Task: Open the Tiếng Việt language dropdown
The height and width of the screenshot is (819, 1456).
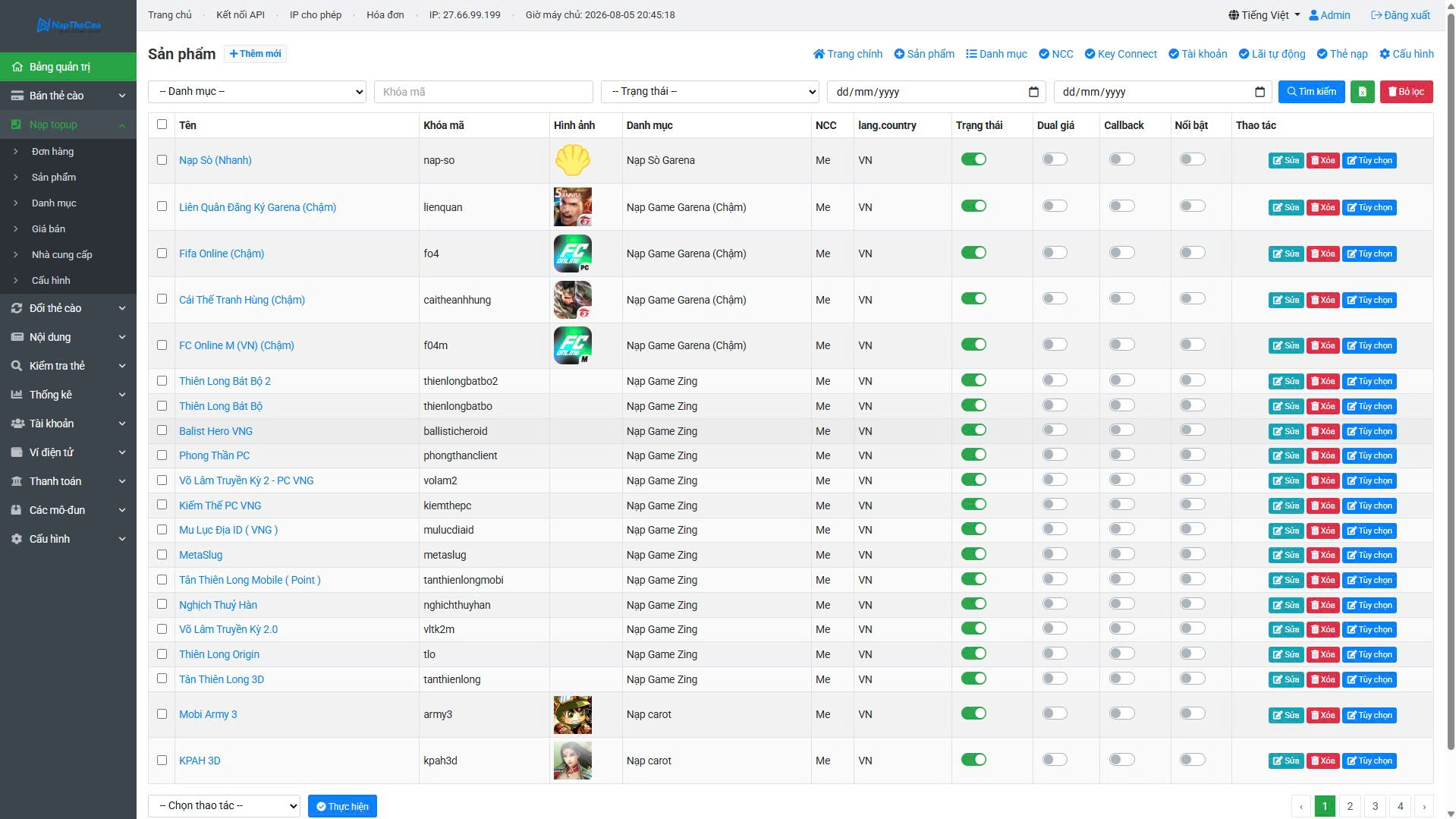Action: [x=1264, y=15]
